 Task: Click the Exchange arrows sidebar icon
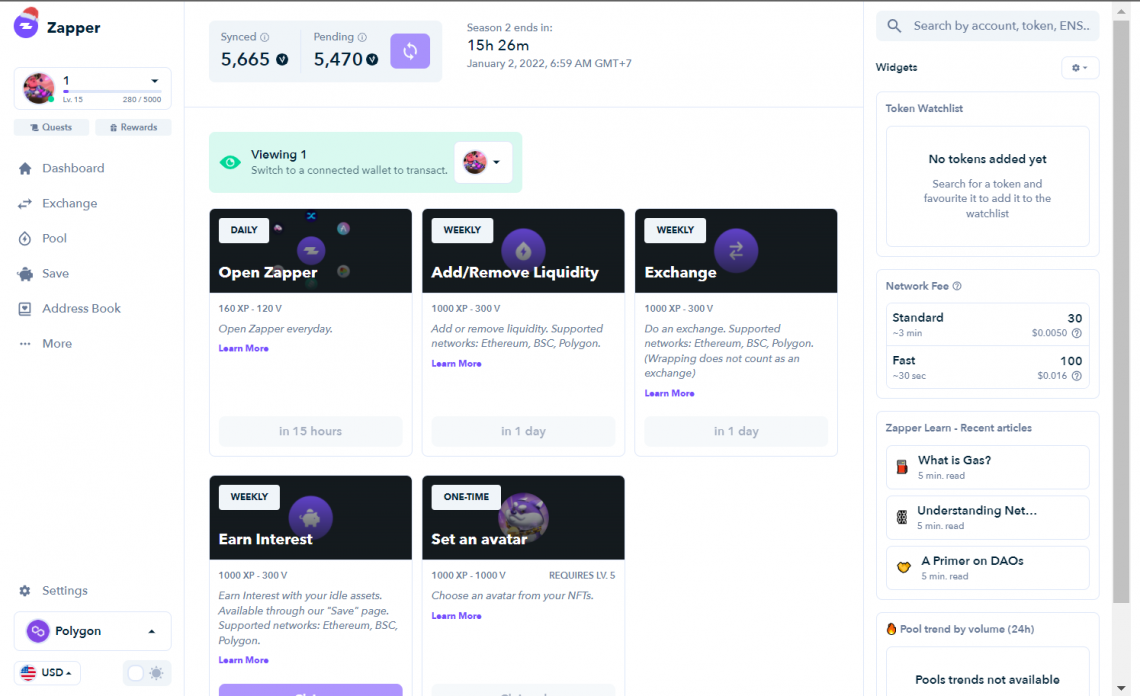tap(25, 204)
